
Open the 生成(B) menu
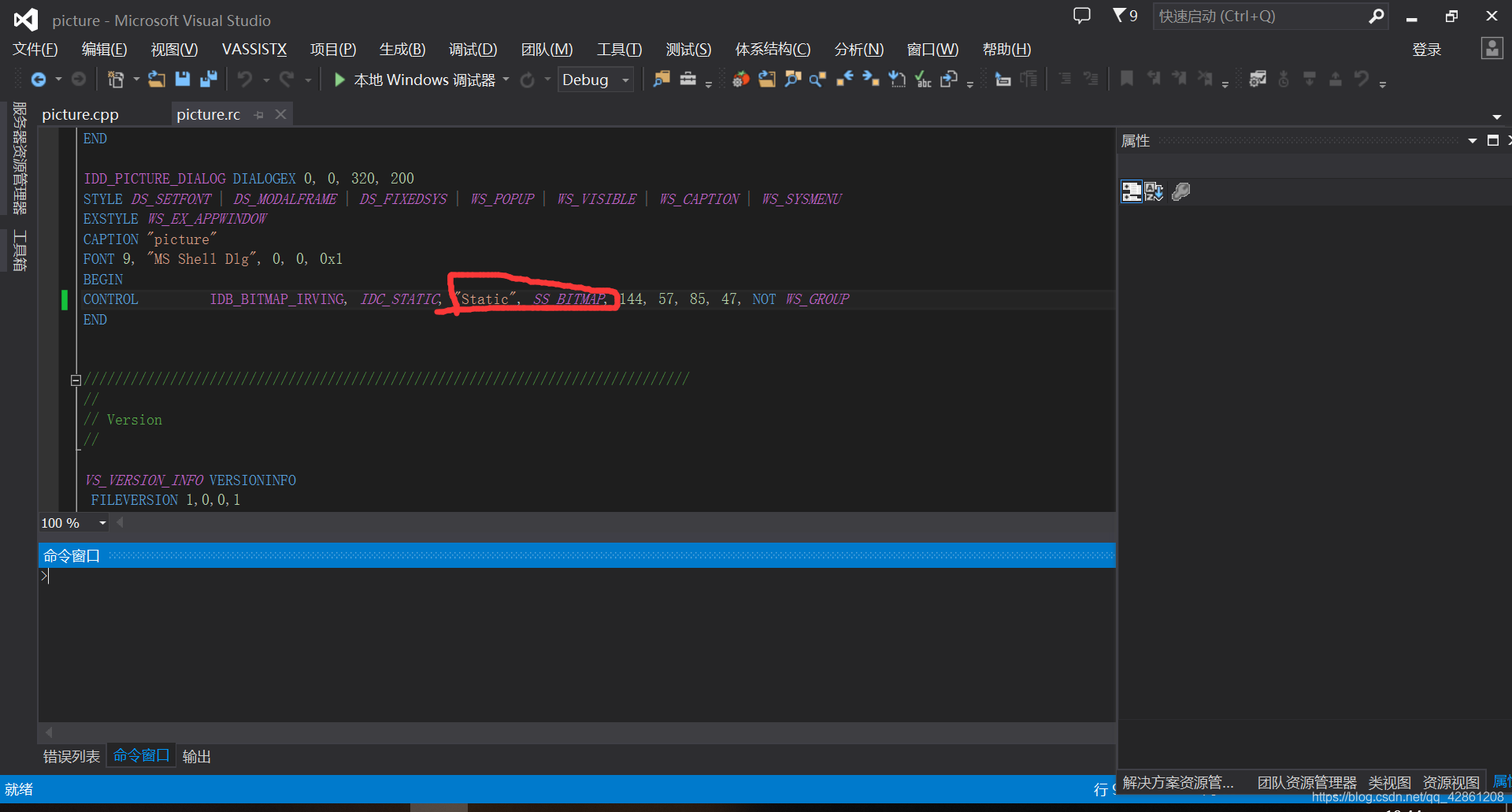click(x=402, y=50)
